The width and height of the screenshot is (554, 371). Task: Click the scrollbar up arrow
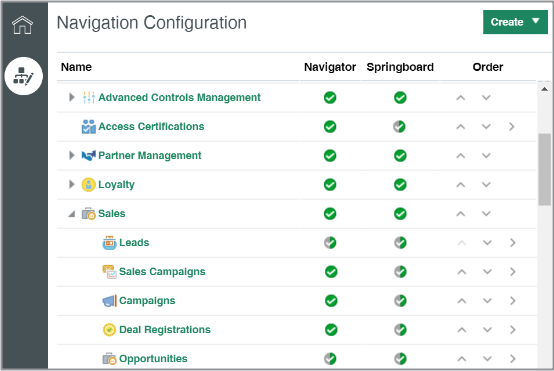[544, 89]
